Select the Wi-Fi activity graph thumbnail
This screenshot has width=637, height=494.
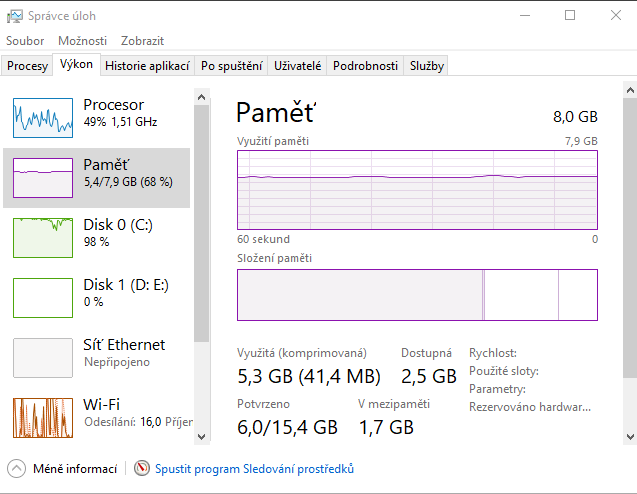point(43,417)
